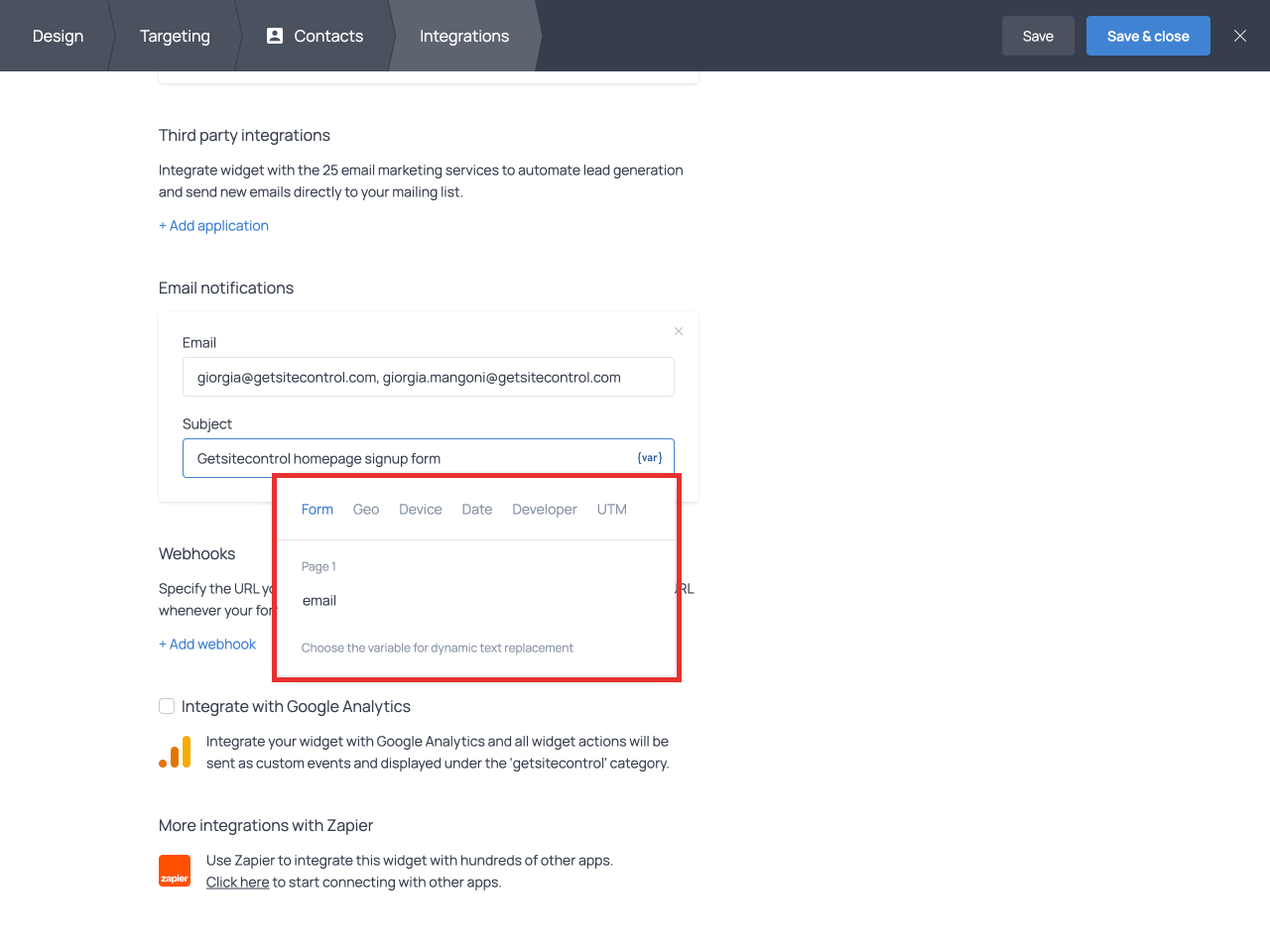Select the Integrations step

[x=463, y=36]
